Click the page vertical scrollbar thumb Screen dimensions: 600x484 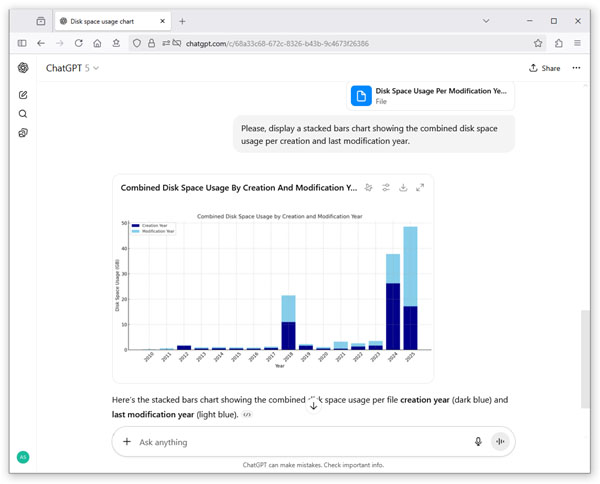(x=585, y=359)
